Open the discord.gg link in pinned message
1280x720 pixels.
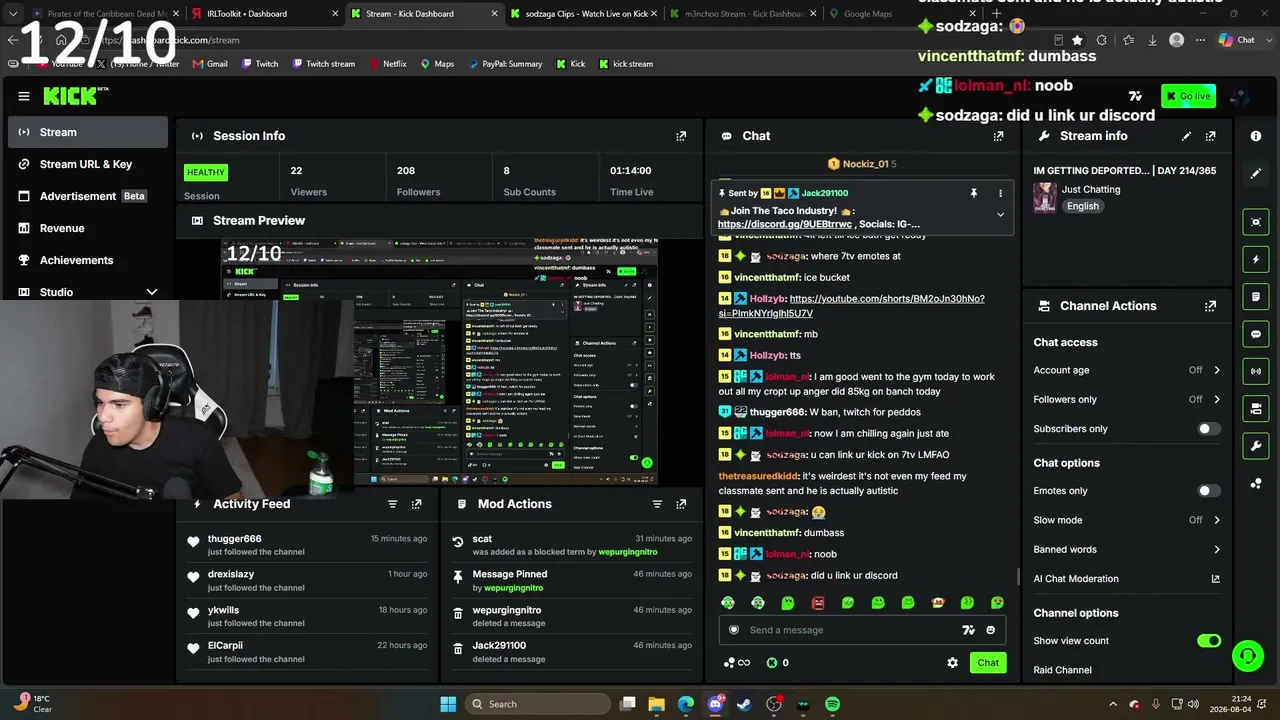coord(785,224)
